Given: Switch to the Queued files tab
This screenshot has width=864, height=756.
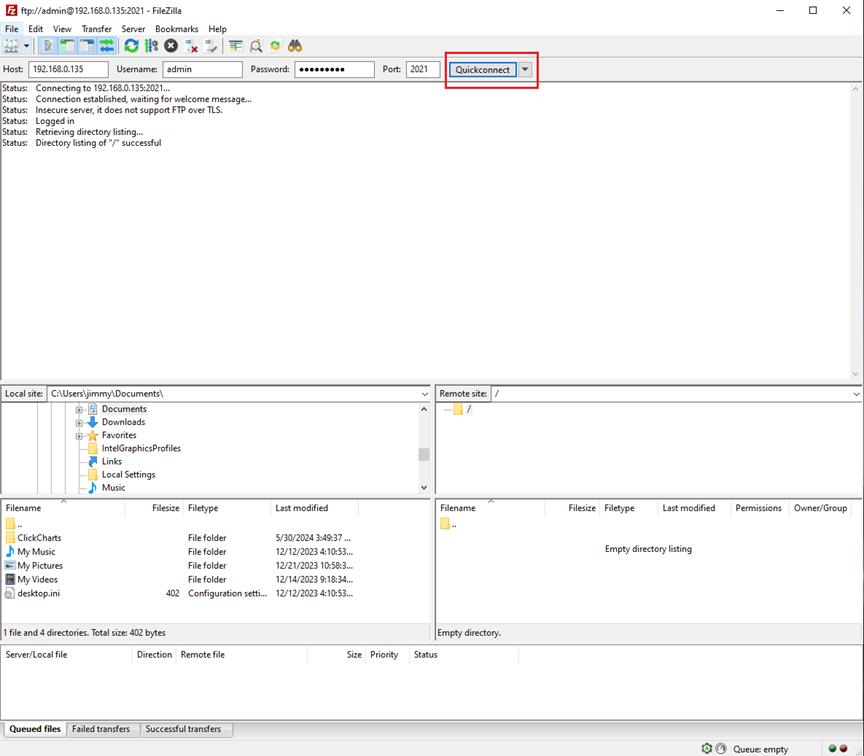Looking at the screenshot, I should (x=35, y=729).
